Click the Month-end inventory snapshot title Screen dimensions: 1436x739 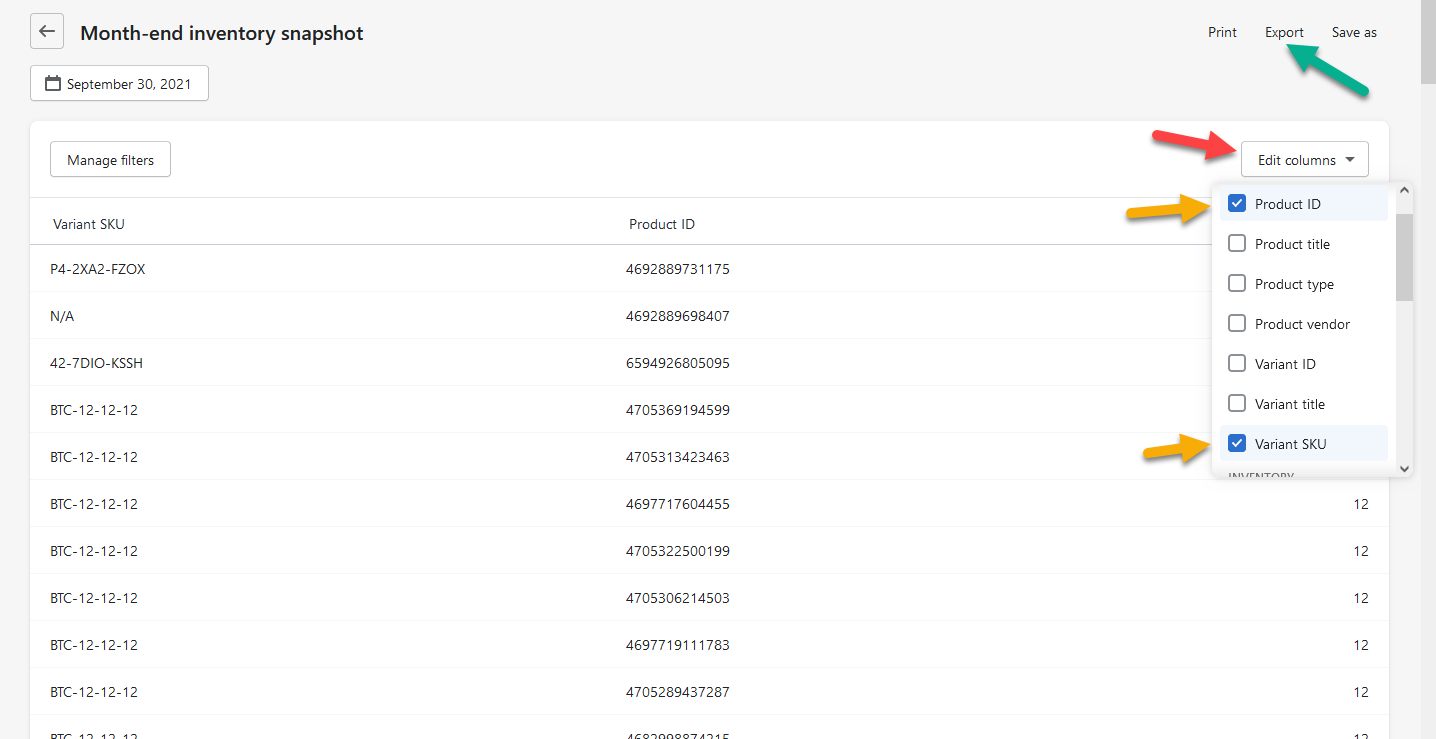222,33
